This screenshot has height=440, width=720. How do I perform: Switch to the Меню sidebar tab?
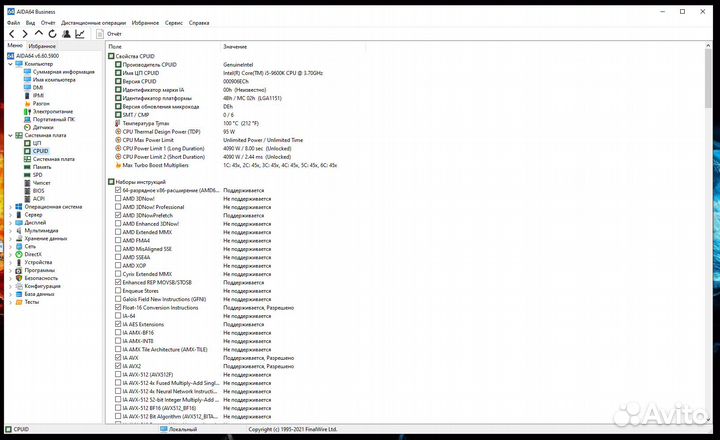coord(15,45)
